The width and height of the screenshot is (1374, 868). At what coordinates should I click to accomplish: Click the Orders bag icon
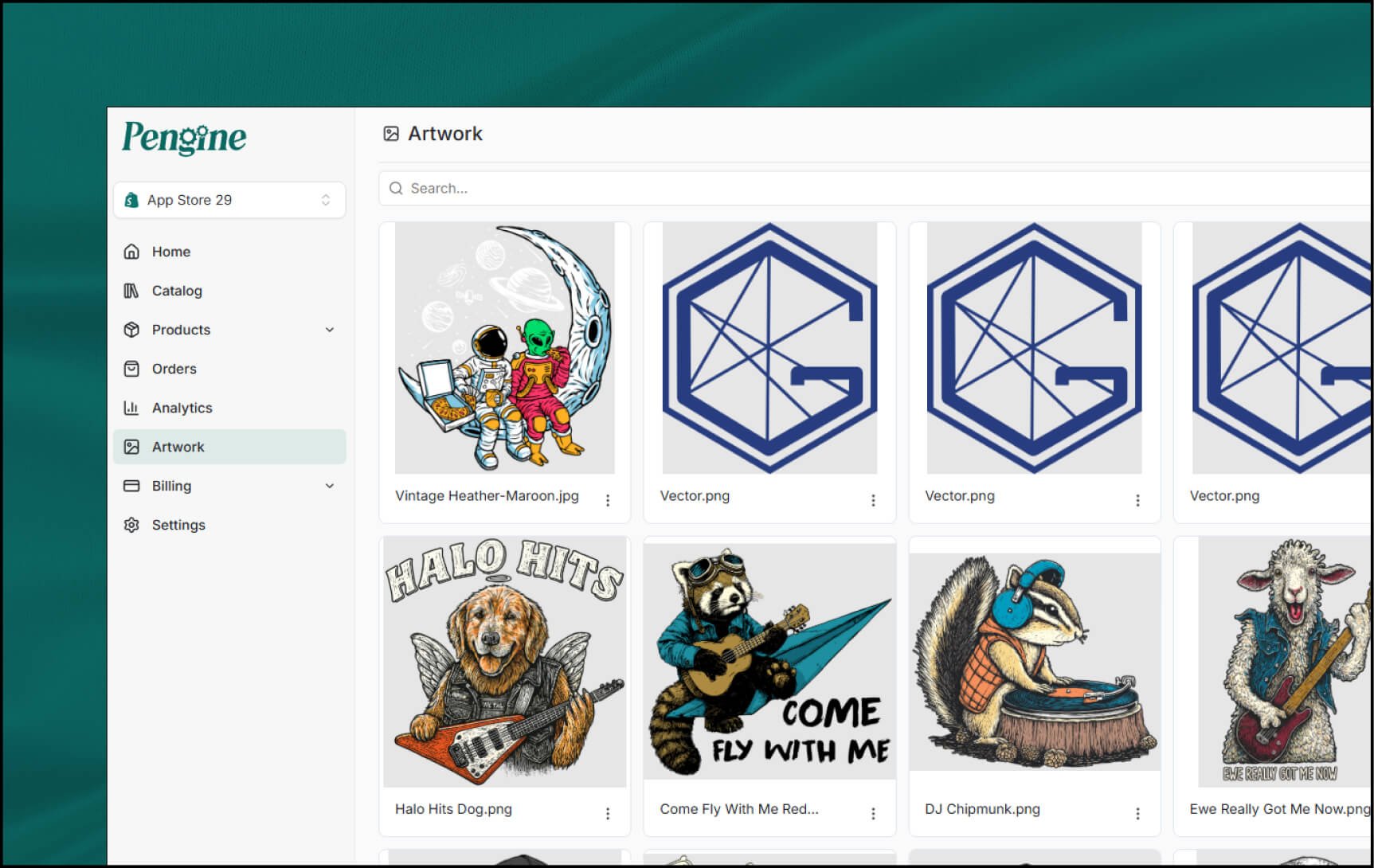pyautogui.click(x=131, y=369)
